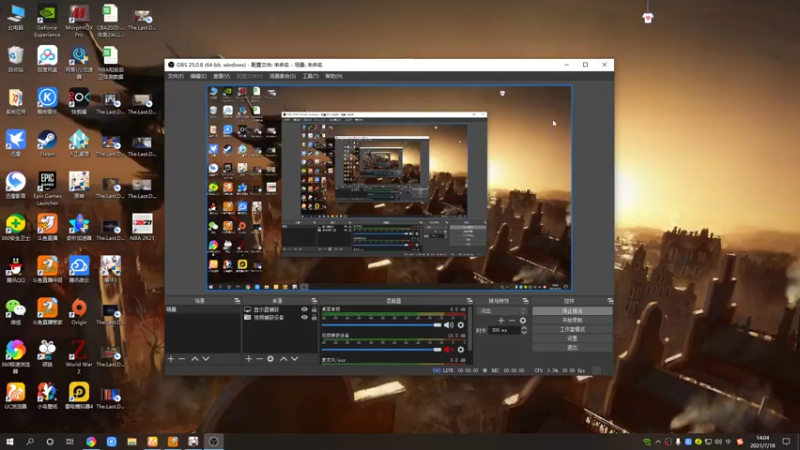The width and height of the screenshot is (800, 450).
Task: Unmute 视频捕获设备 red speaker icon
Action: [448, 349]
